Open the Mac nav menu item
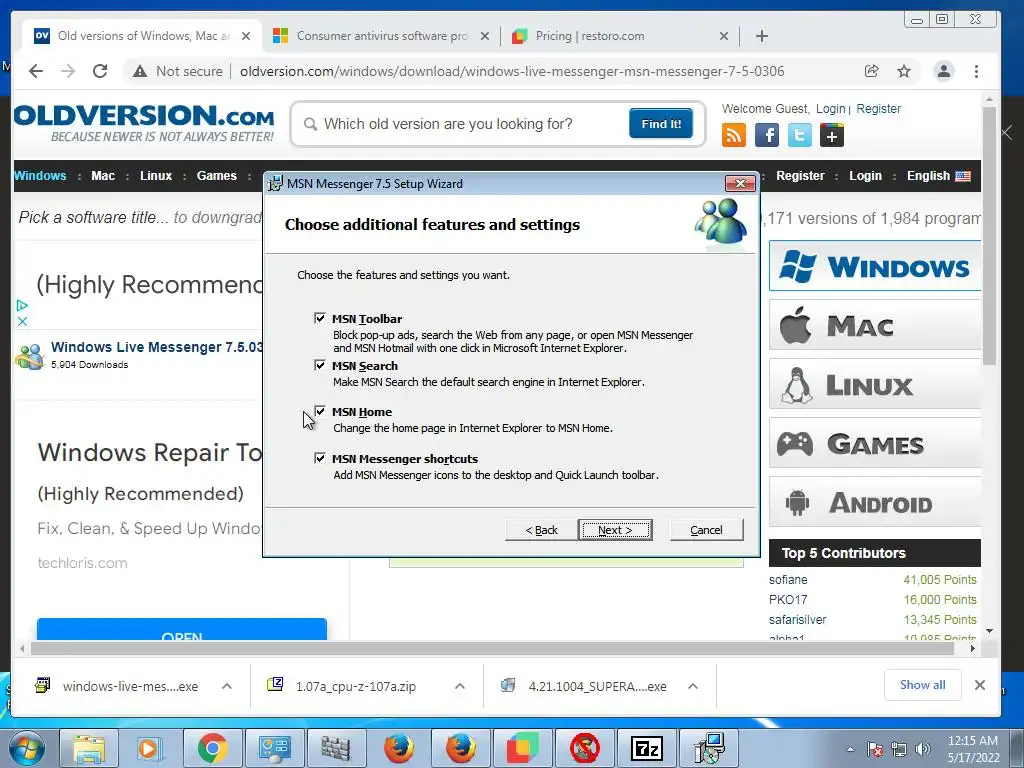Image resolution: width=1024 pixels, height=768 pixels. tap(103, 176)
